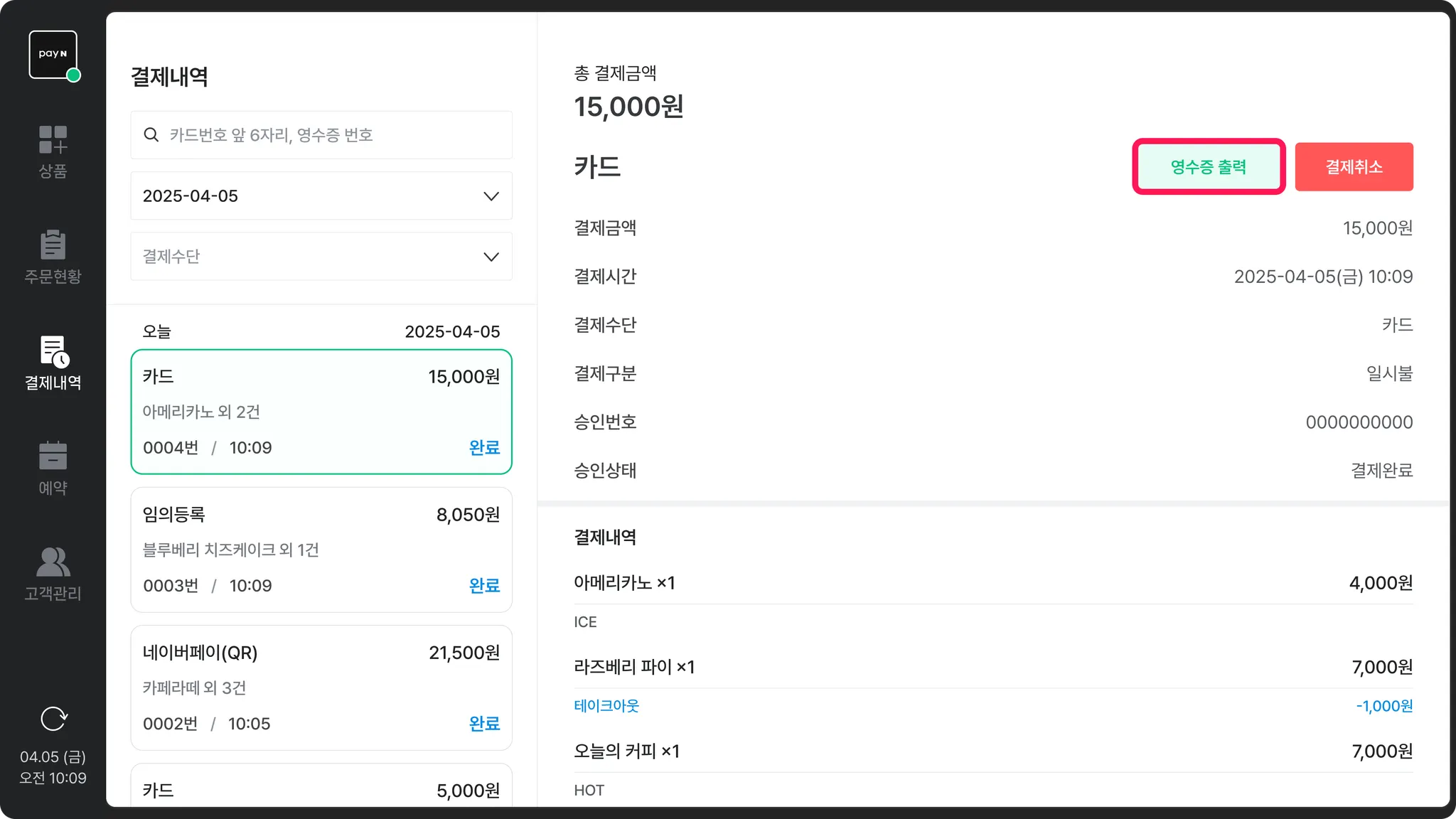This screenshot has height=819, width=1456.
Task: Click the 테이크아웃 discount line
Action: point(606,706)
